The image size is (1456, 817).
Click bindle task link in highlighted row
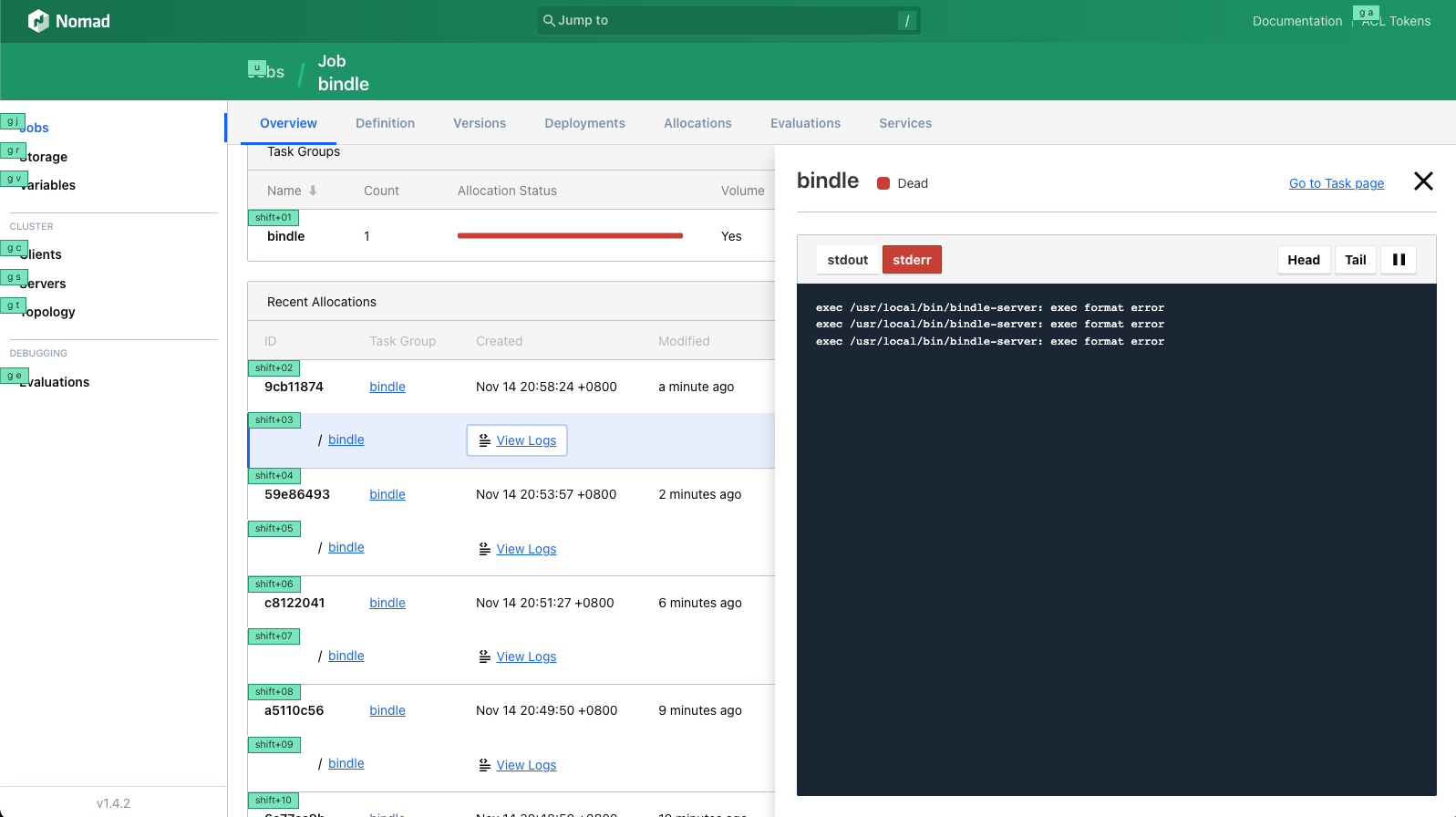coord(346,440)
